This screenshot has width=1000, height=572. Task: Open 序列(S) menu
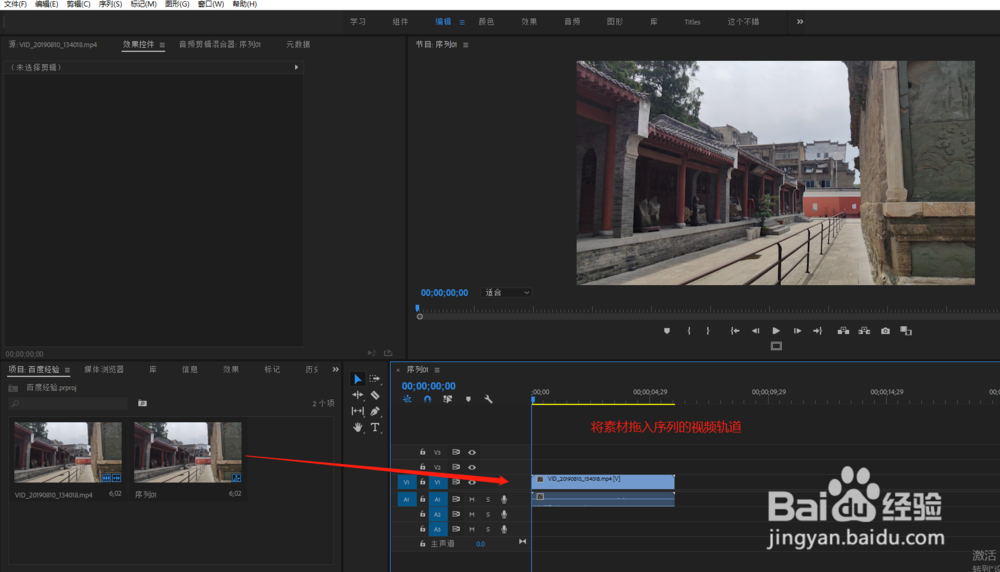tap(110, 4)
